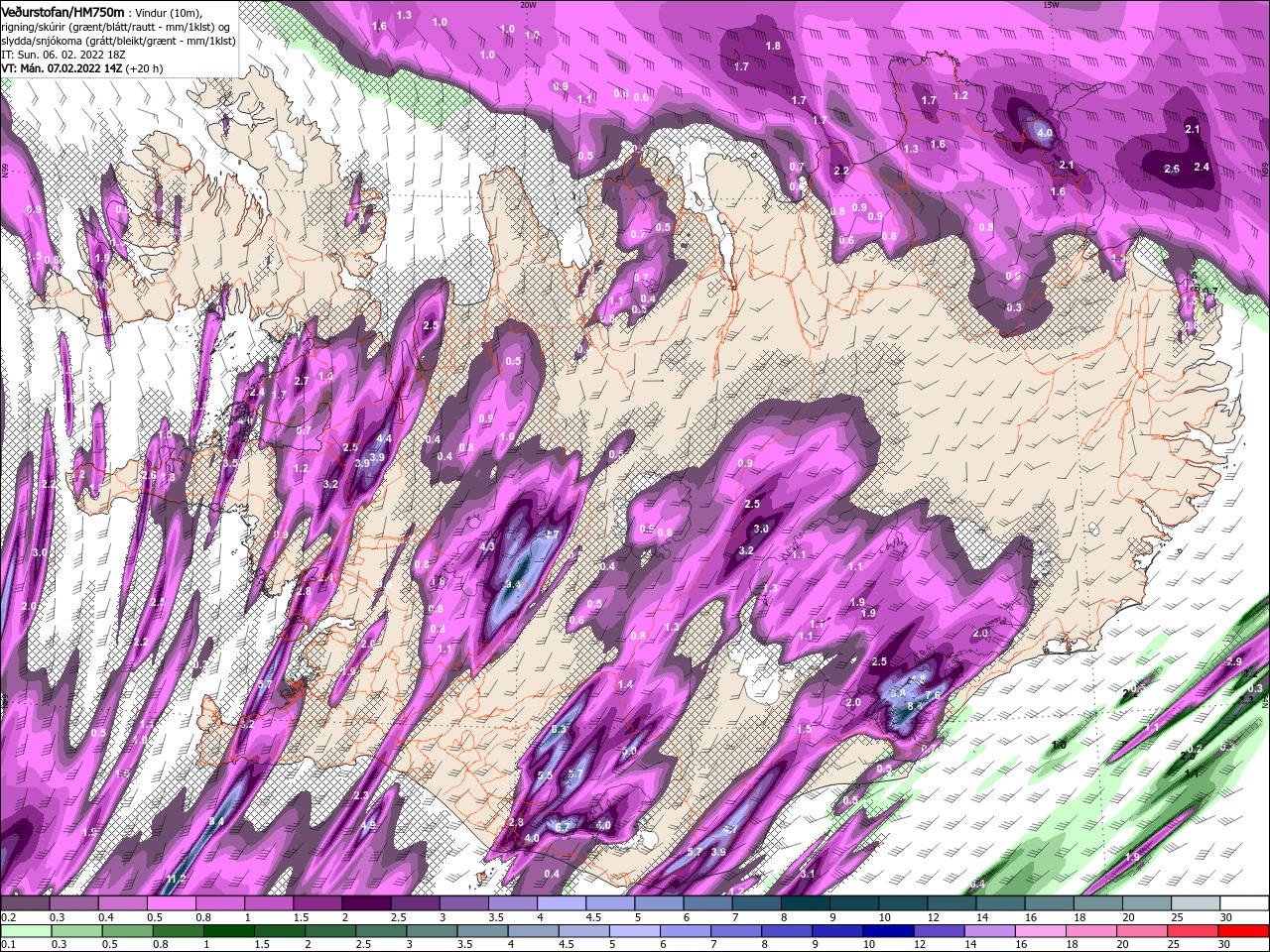Click the 15W longitude label
The image size is (1270, 952).
[x=1051, y=4]
